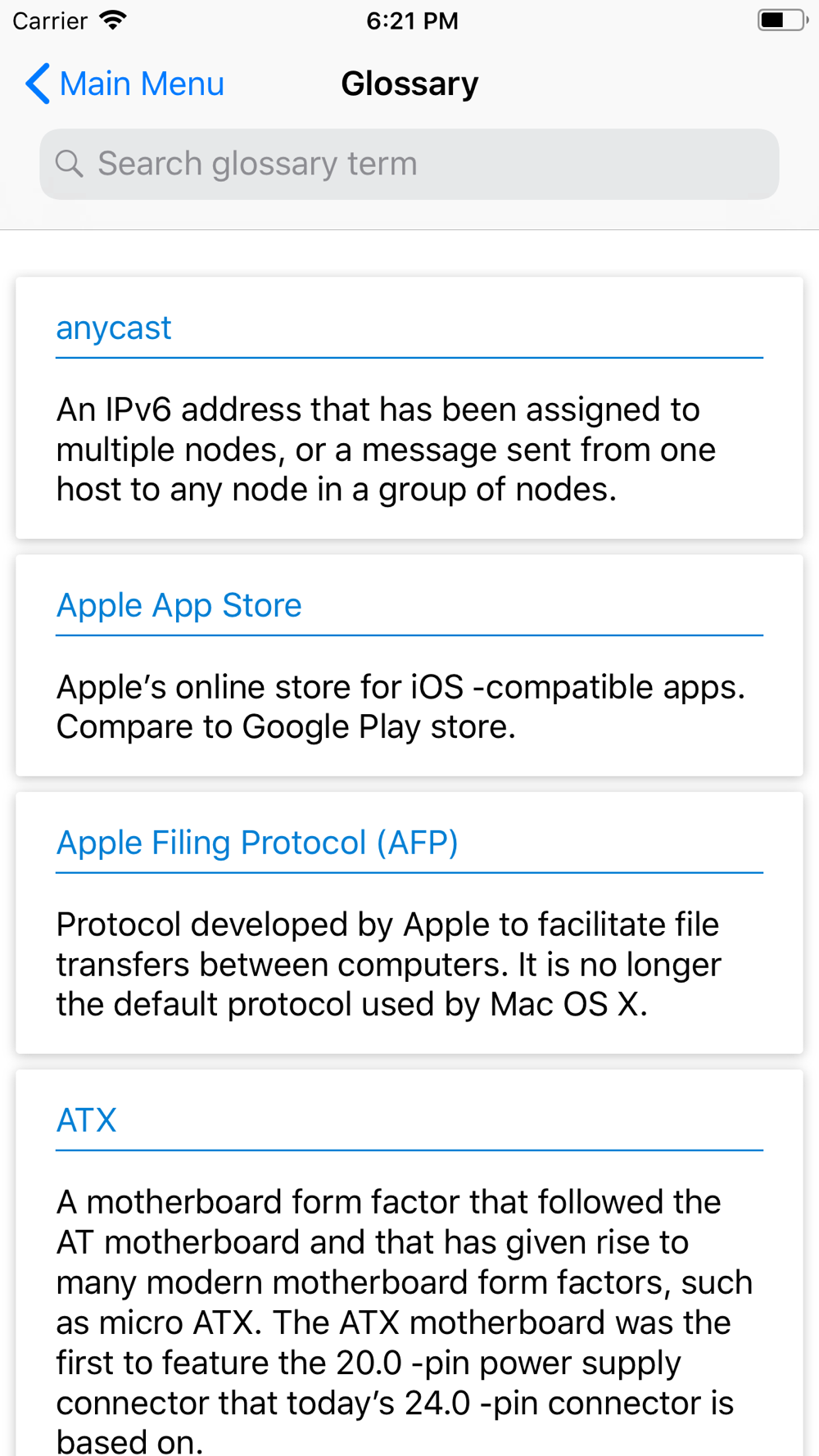Image resolution: width=819 pixels, height=1456 pixels.
Task: Open the ATX glossary term
Action: pos(87,1120)
